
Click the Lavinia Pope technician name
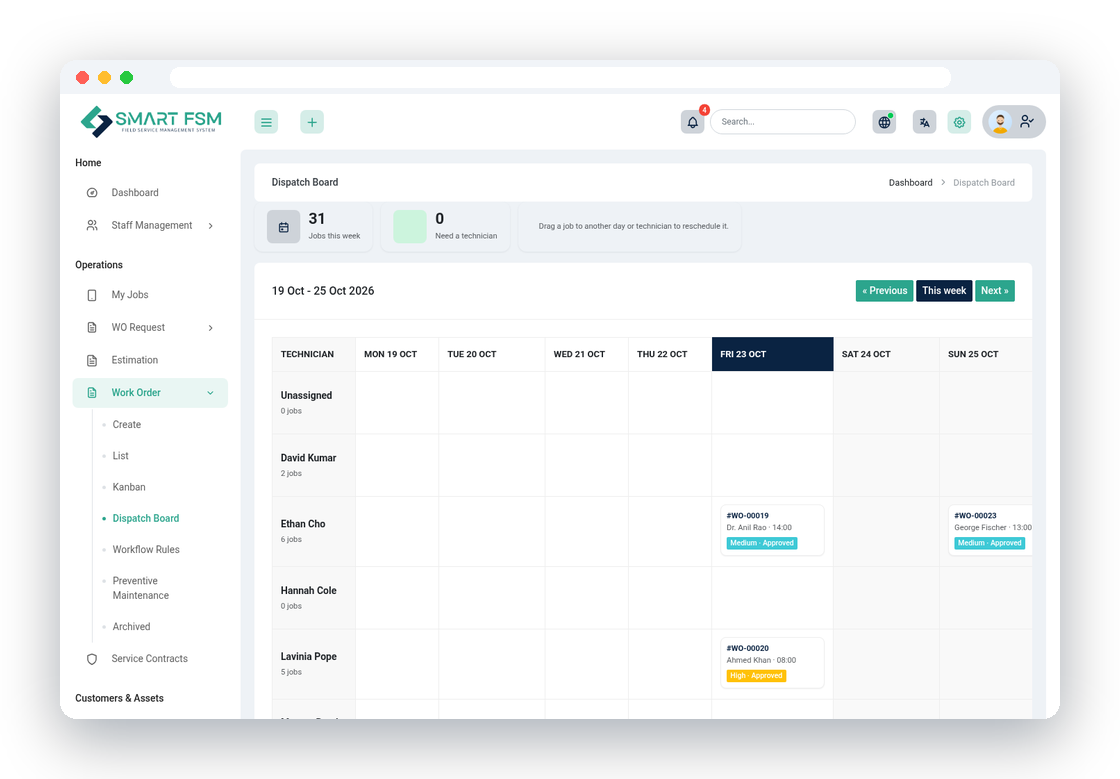click(309, 657)
